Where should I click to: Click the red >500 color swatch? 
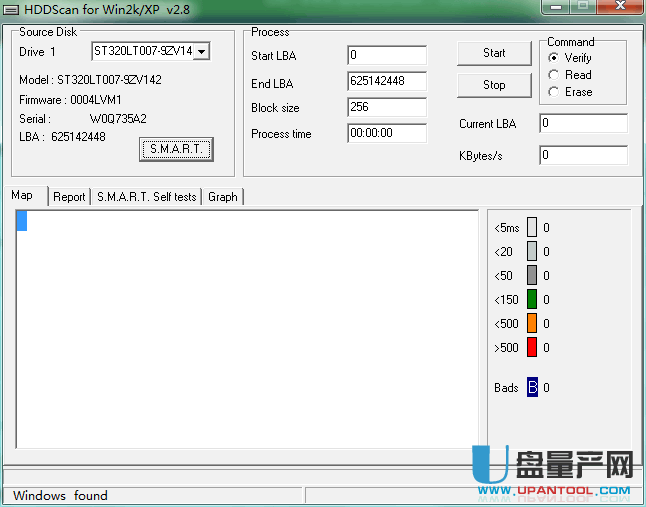pos(532,347)
